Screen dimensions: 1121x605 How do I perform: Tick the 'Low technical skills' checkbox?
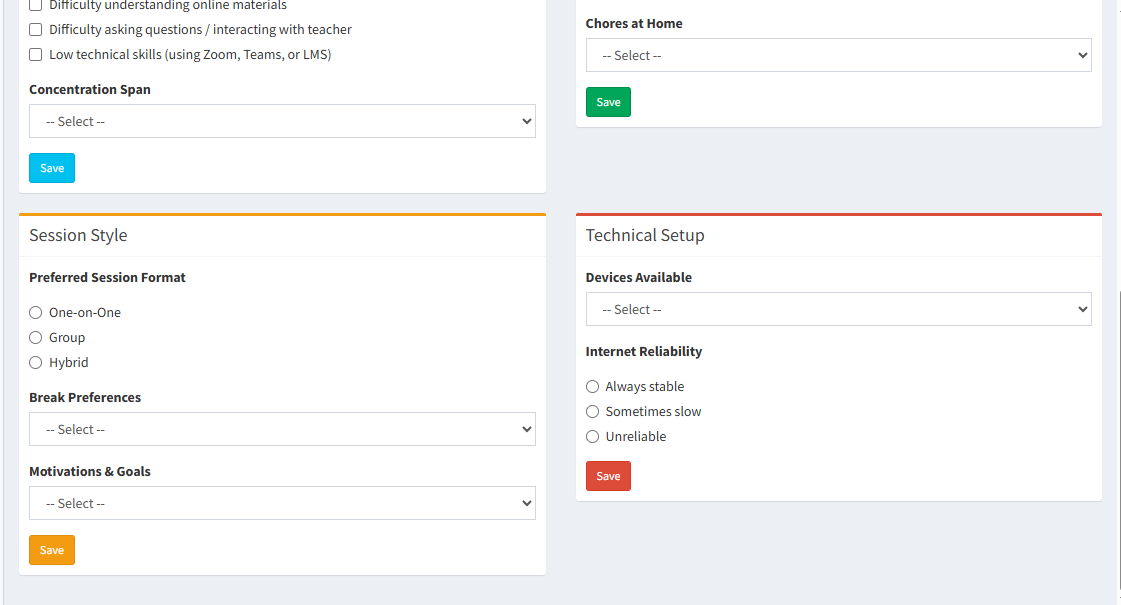[x=36, y=55]
